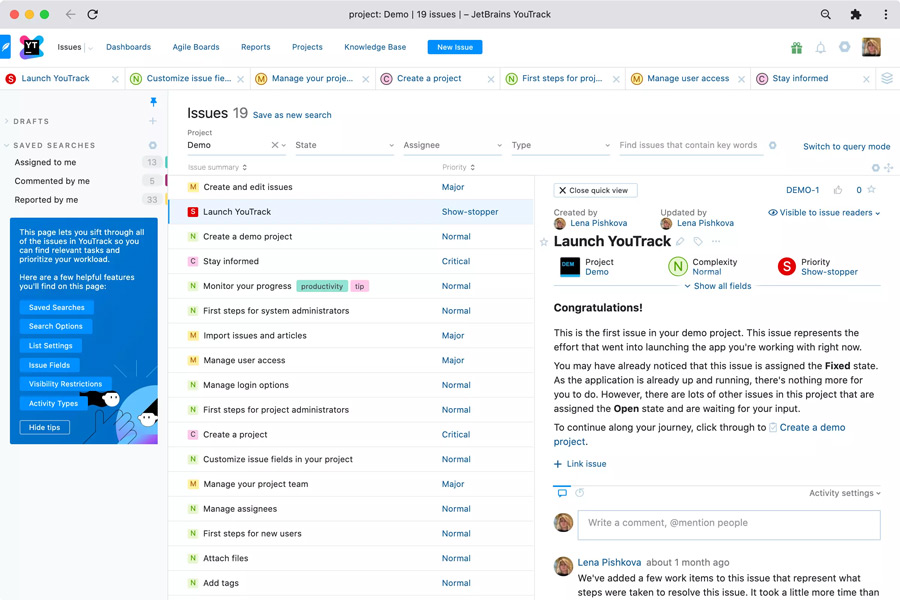Click the pink tip tag

(359, 286)
